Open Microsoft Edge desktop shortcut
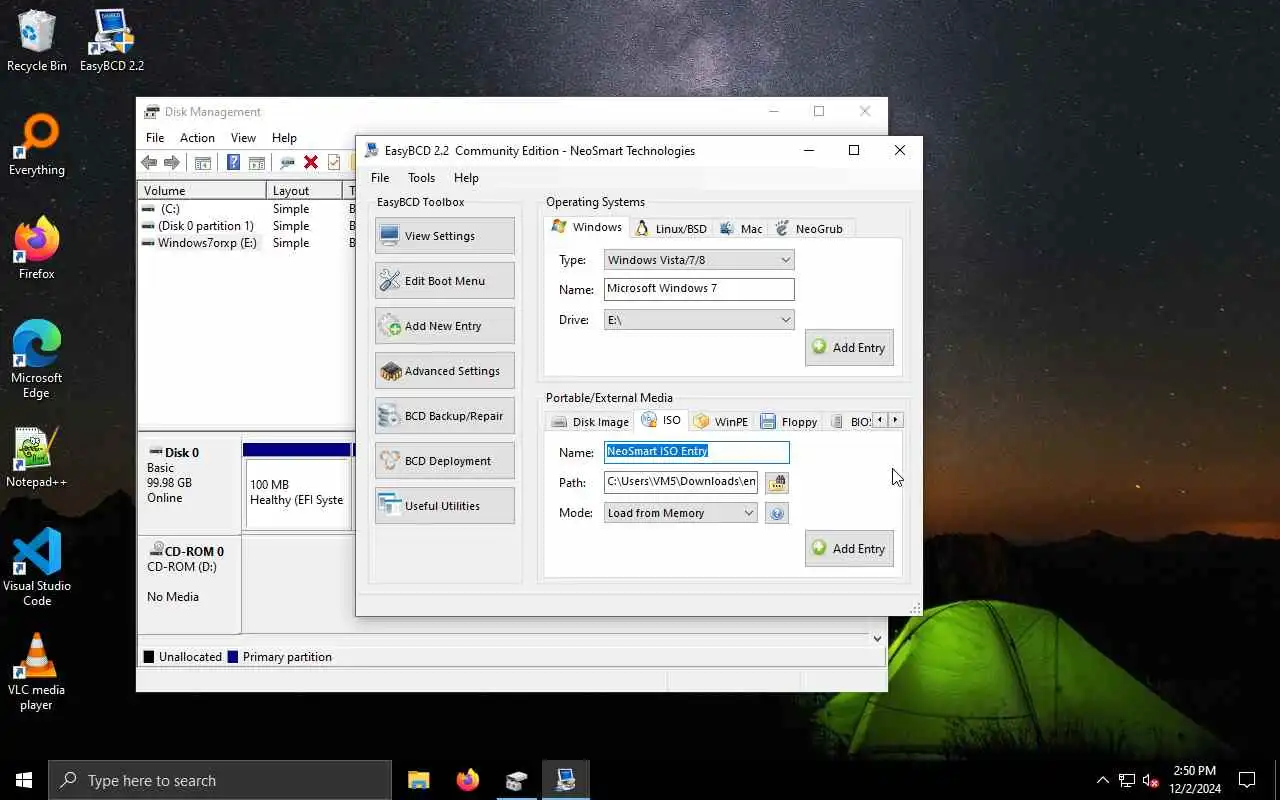This screenshot has height=800, width=1280. pyautogui.click(x=37, y=360)
